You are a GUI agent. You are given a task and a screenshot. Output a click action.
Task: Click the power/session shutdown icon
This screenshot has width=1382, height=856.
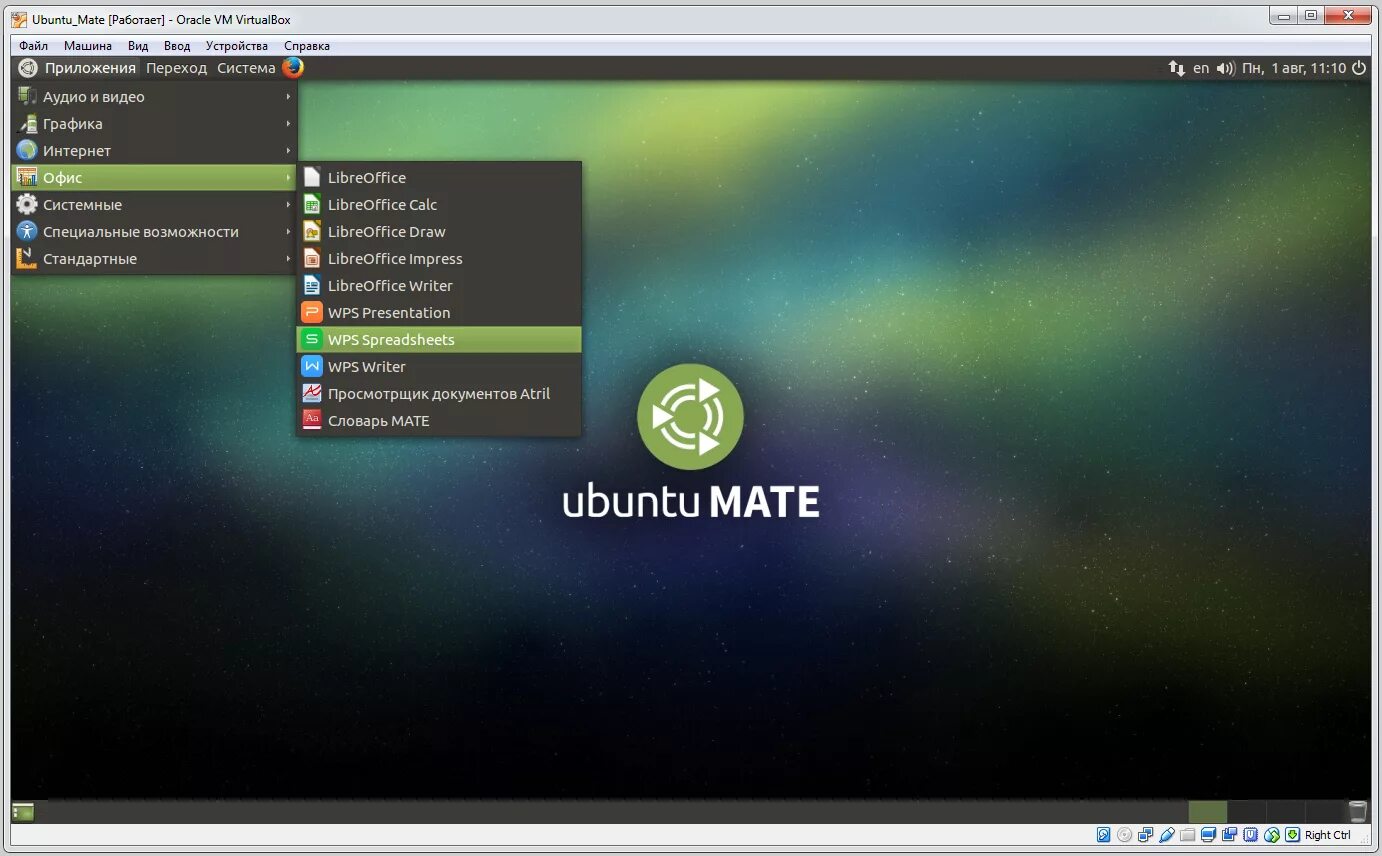tap(1358, 68)
